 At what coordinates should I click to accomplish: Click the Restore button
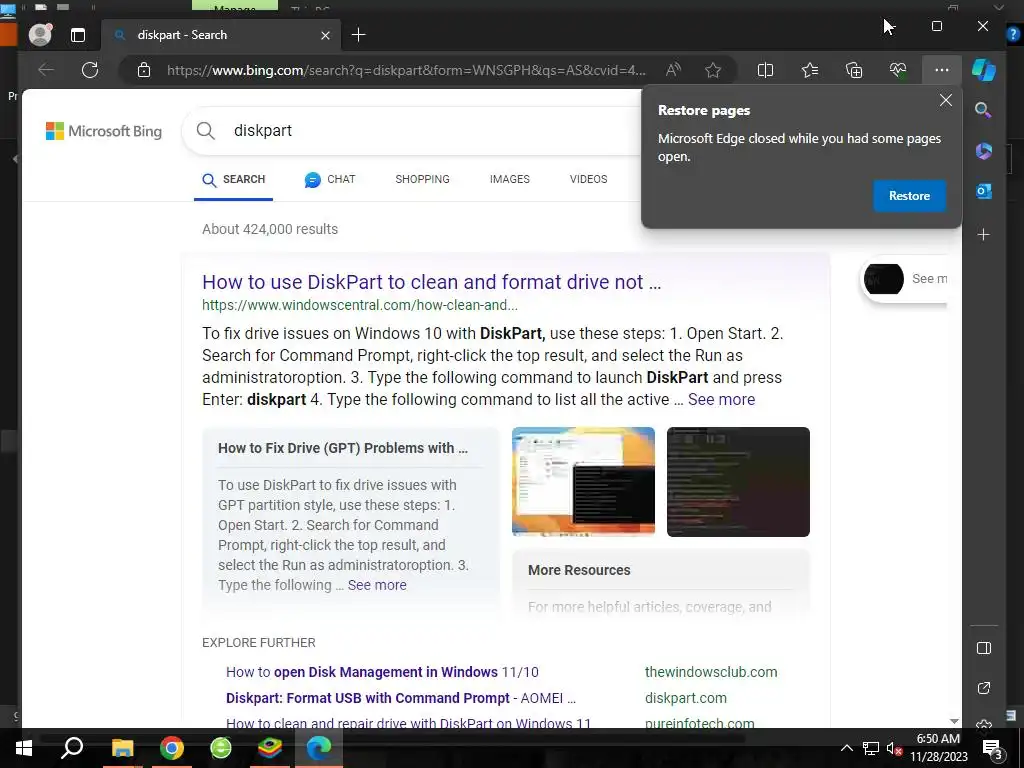coord(909,196)
